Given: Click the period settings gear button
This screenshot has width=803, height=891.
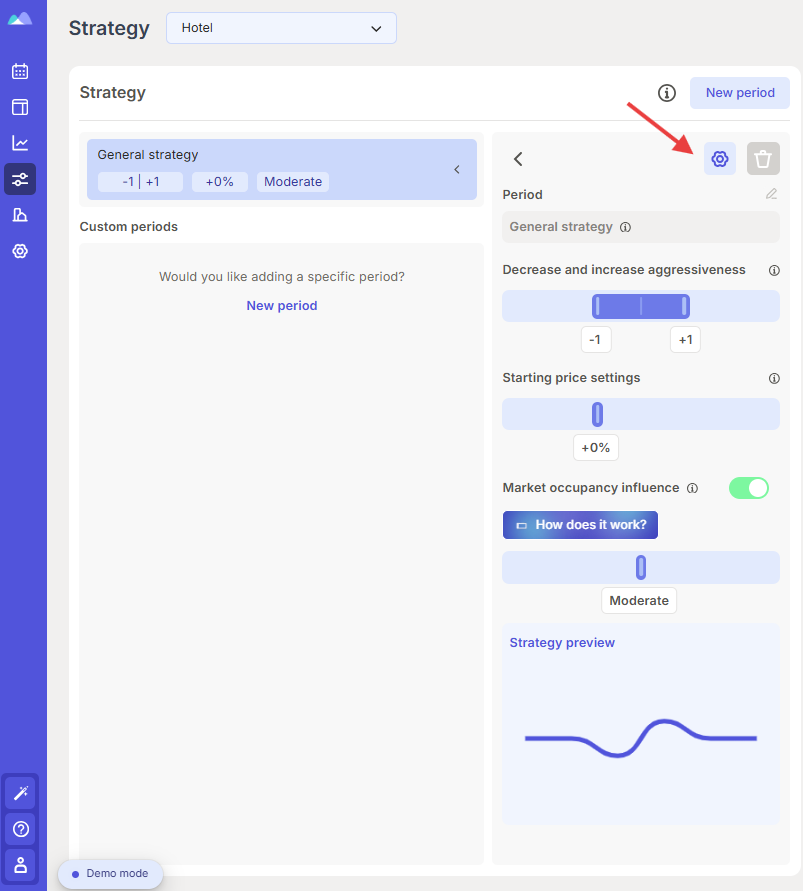Looking at the screenshot, I should (x=719, y=159).
